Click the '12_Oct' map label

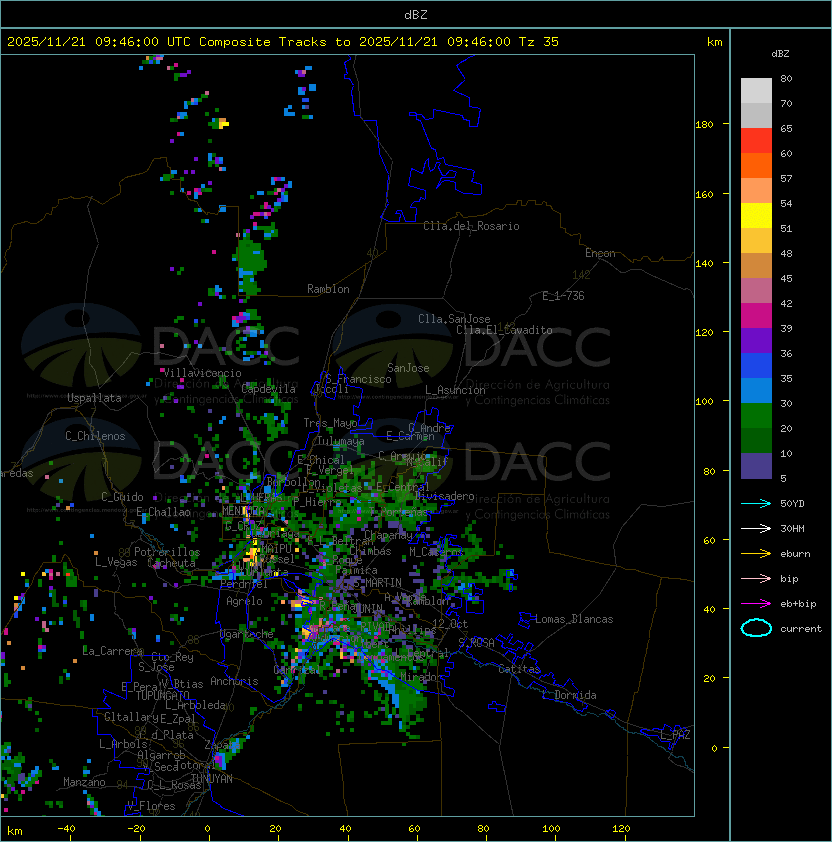click(450, 623)
